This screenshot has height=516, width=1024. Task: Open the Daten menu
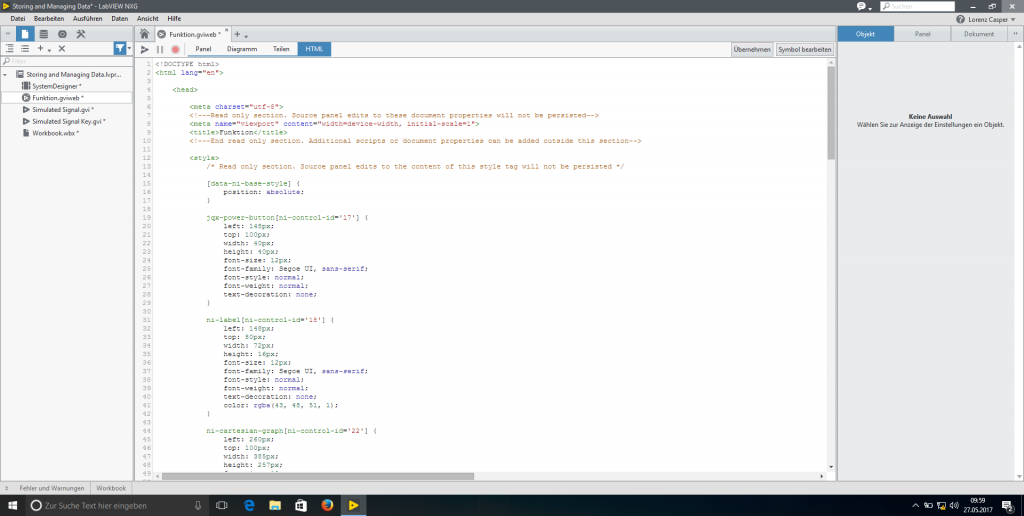click(x=120, y=19)
